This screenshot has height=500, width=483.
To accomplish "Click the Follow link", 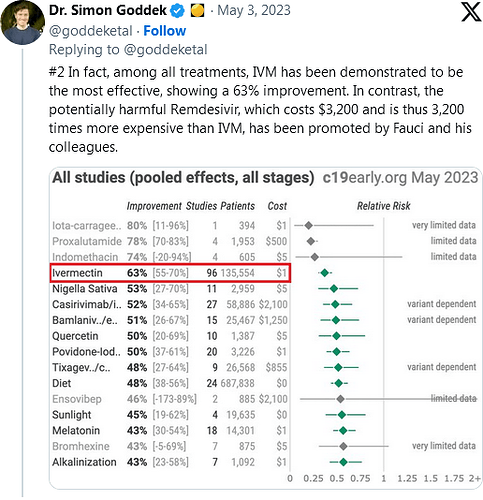I will 165,31.
